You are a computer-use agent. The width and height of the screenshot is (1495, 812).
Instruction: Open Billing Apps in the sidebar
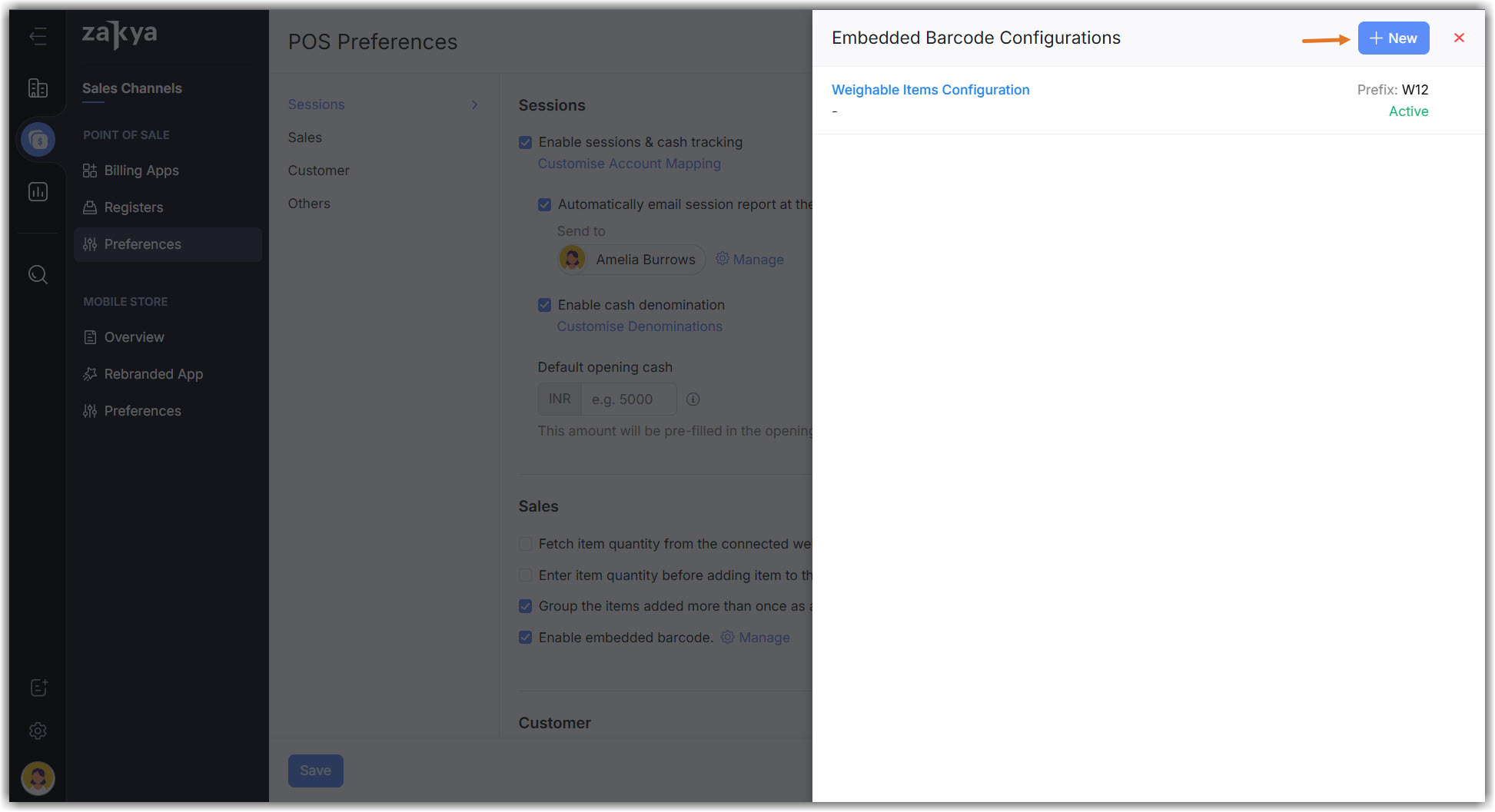[x=141, y=171]
